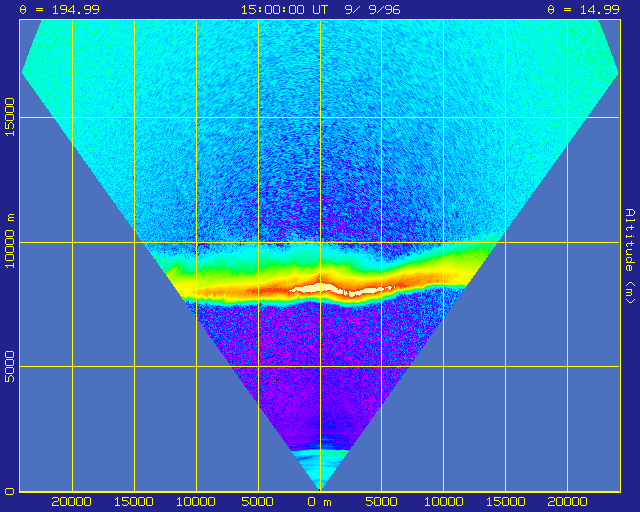Image resolution: width=640 pixels, height=512 pixels.
Task: Click horizontal-axis 15000 label left of 0 m
Action: [x=133, y=502]
